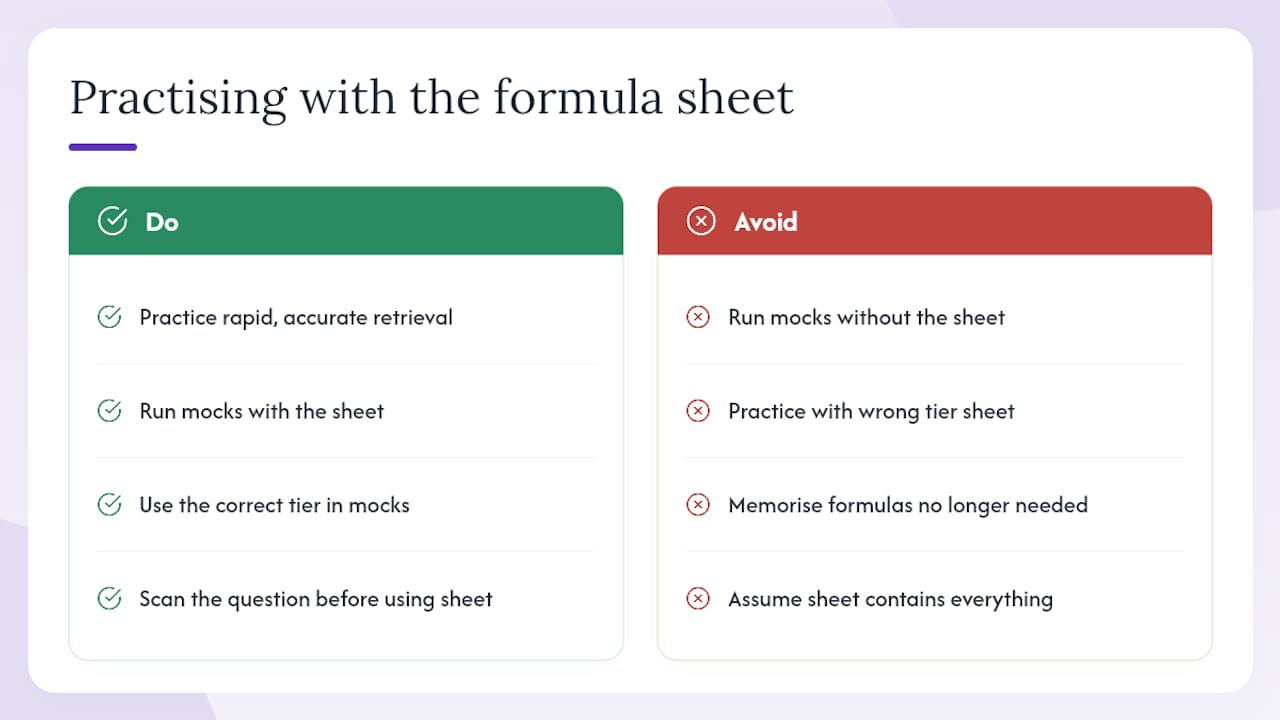Click 'Memorise formulas no longer needed' text
The image size is (1280, 720).
pos(908,506)
